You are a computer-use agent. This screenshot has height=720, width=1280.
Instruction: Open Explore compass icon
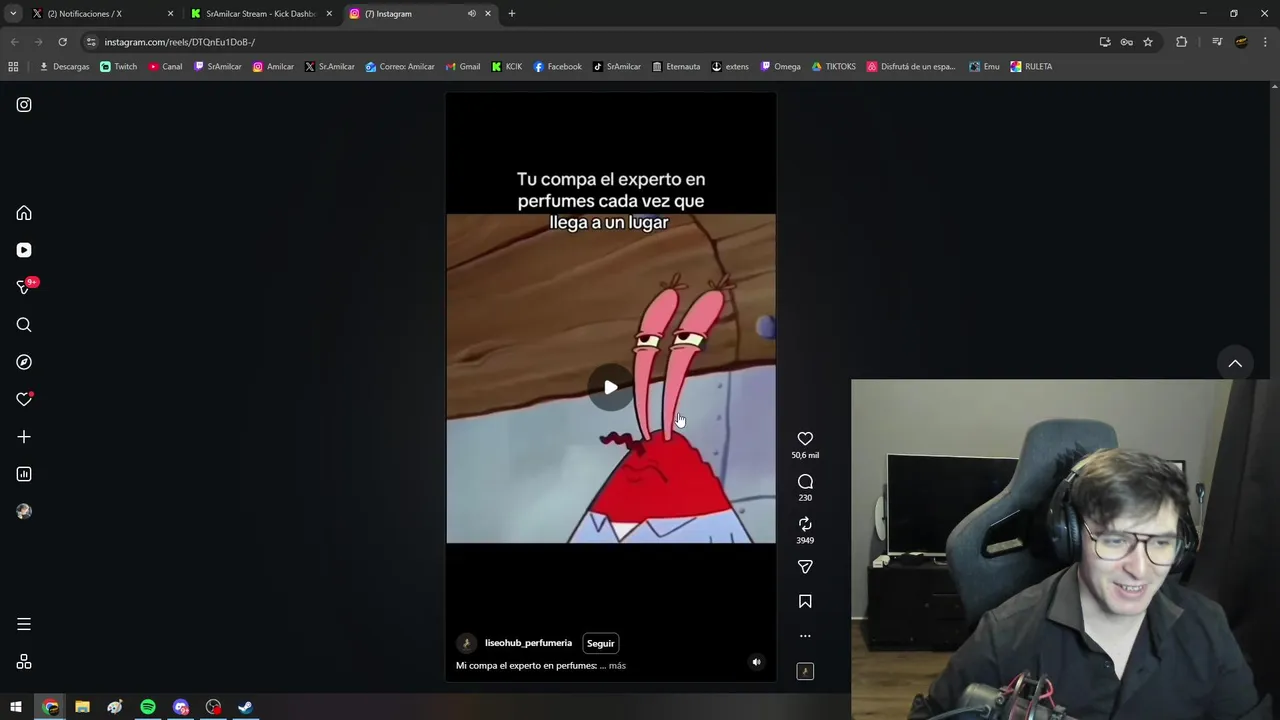pos(24,362)
